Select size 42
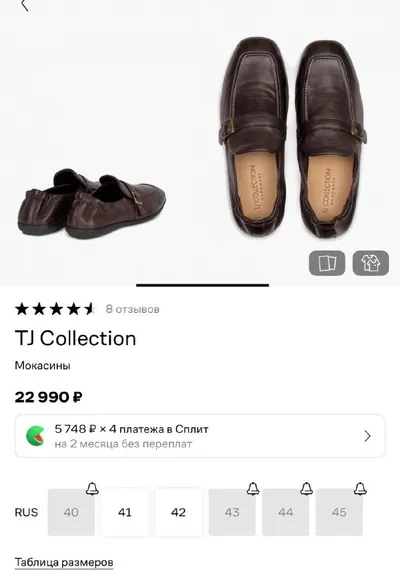The image size is (400, 586). tap(178, 512)
